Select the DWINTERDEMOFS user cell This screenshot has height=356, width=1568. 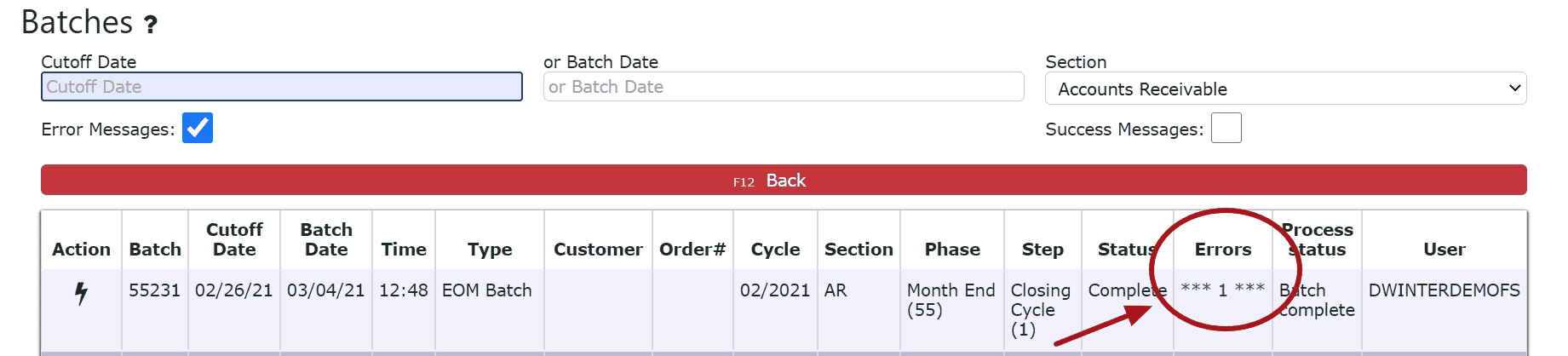point(1444,290)
